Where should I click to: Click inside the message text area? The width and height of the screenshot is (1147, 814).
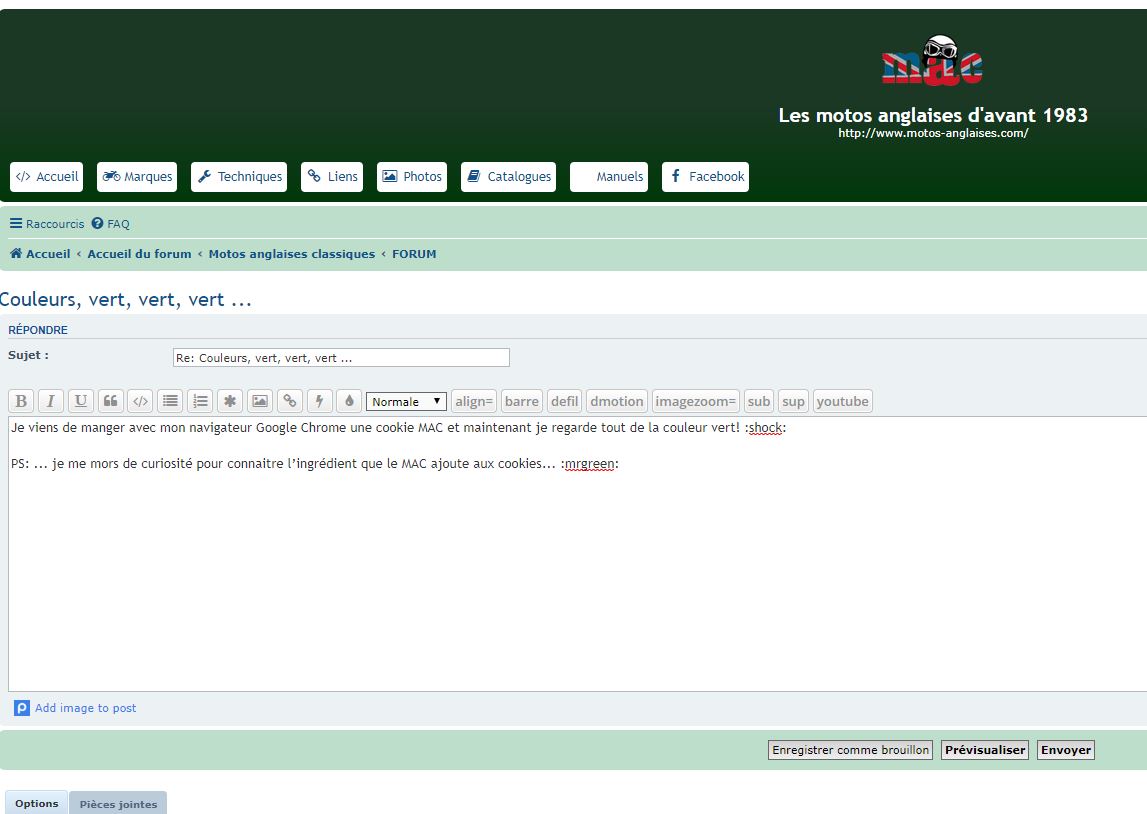(x=578, y=554)
